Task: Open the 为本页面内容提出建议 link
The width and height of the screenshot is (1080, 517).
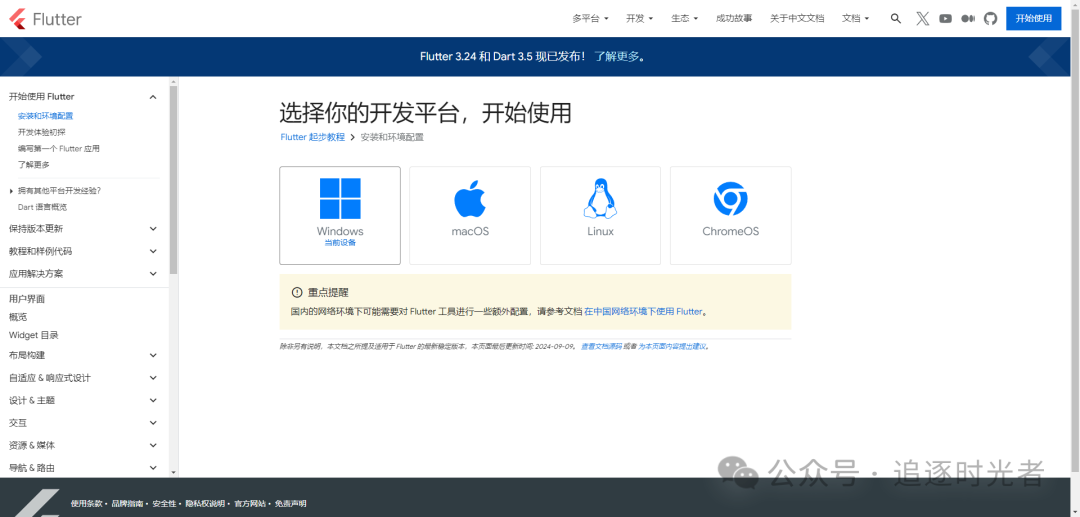Action: (672, 346)
